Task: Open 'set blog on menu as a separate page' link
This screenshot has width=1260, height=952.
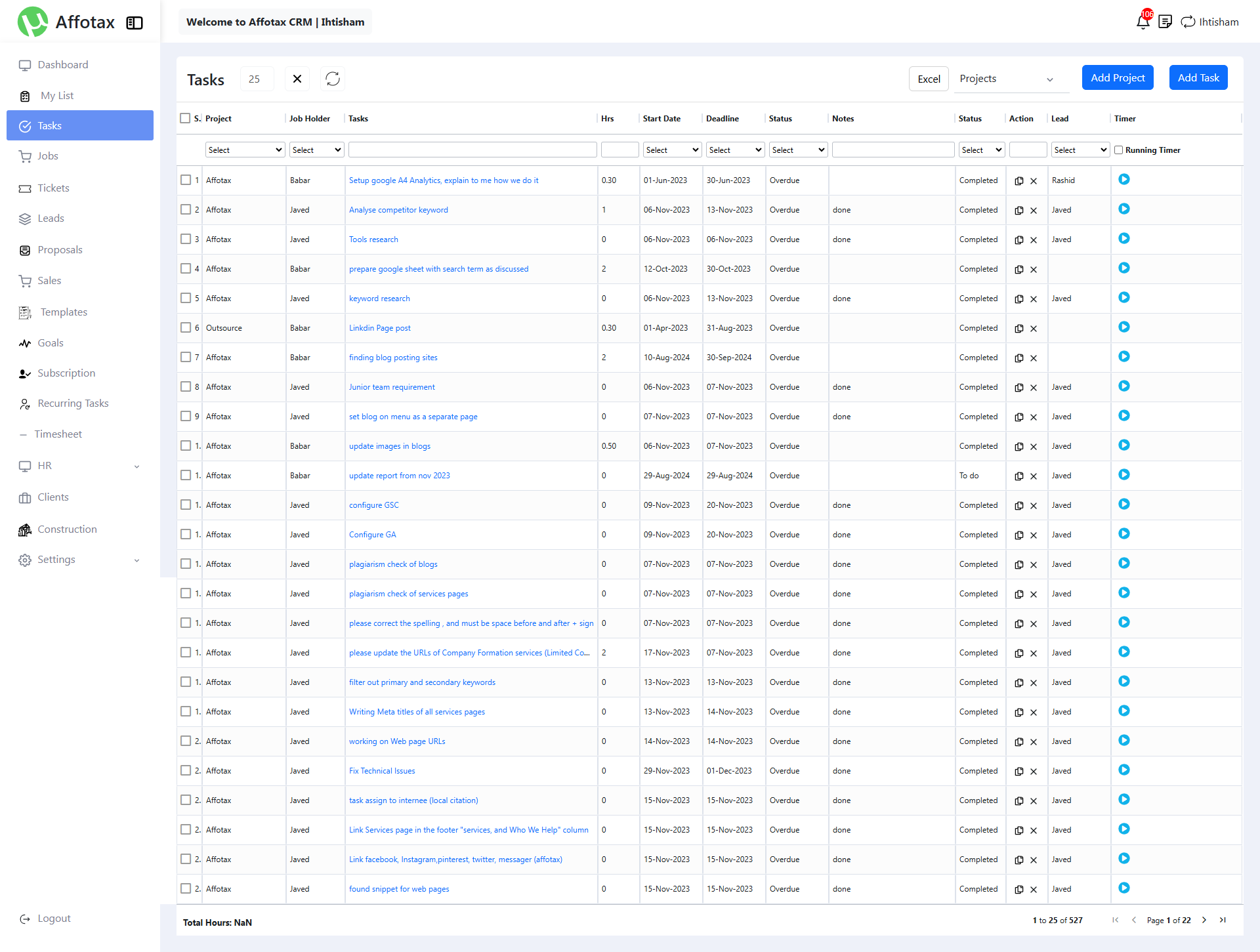Action: [413, 417]
